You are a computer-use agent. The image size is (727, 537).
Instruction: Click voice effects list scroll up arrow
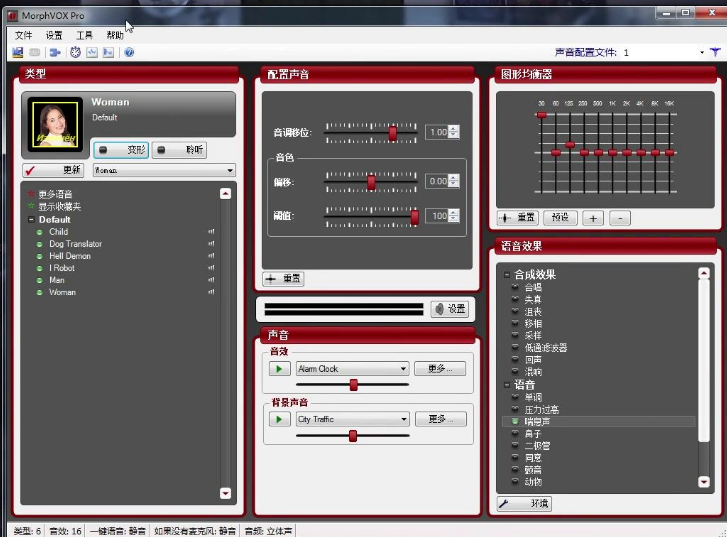click(x=704, y=274)
